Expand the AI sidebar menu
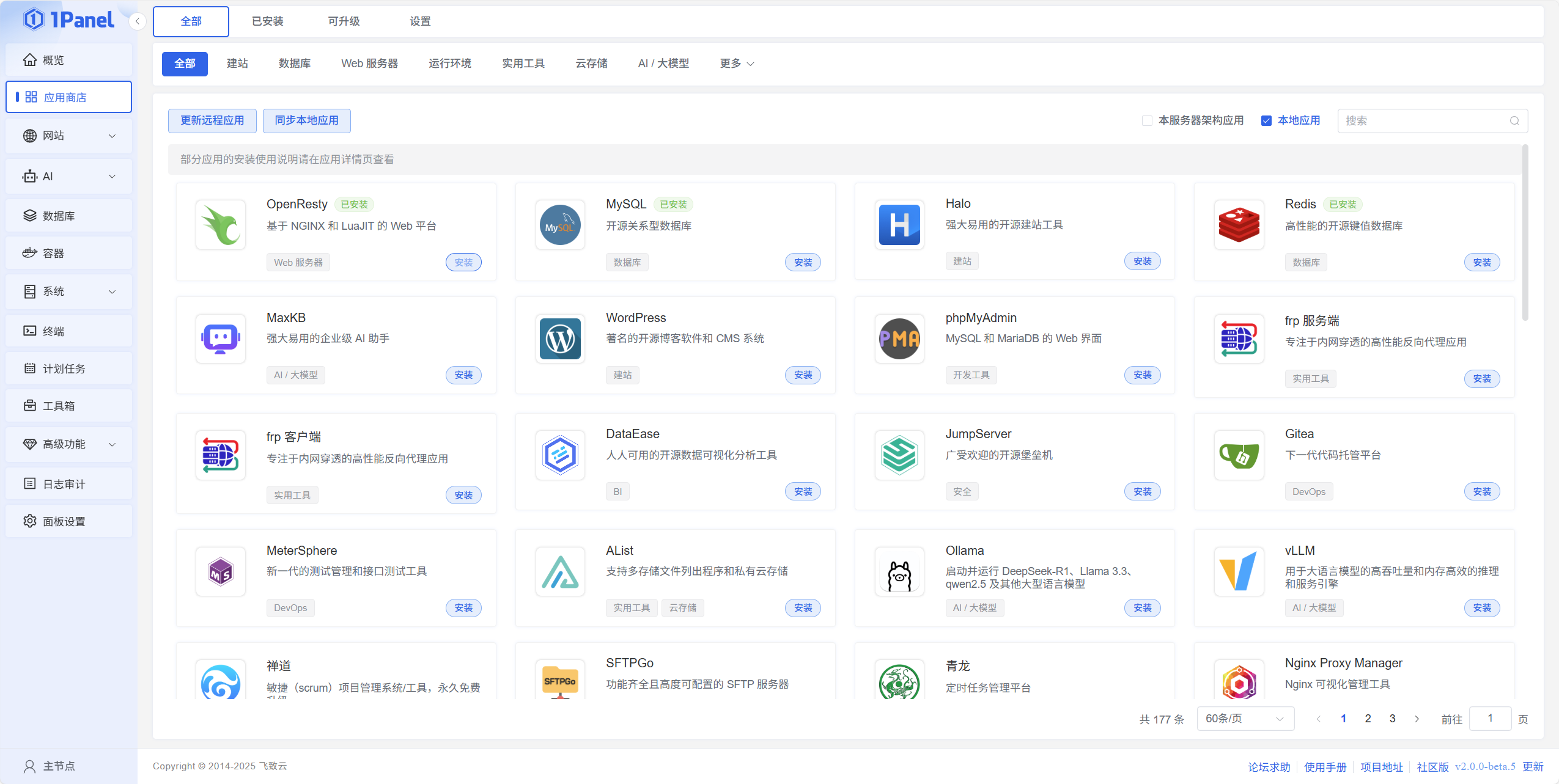 point(68,177)
